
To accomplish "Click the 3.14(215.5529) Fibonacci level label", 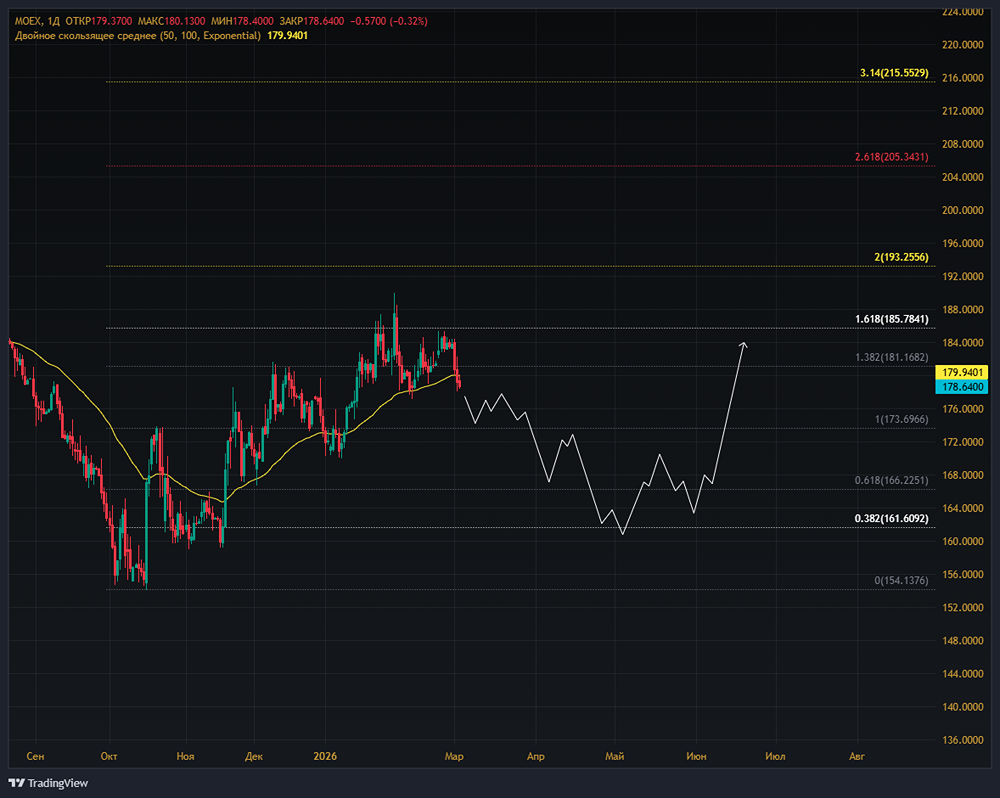I will (894, 73).
